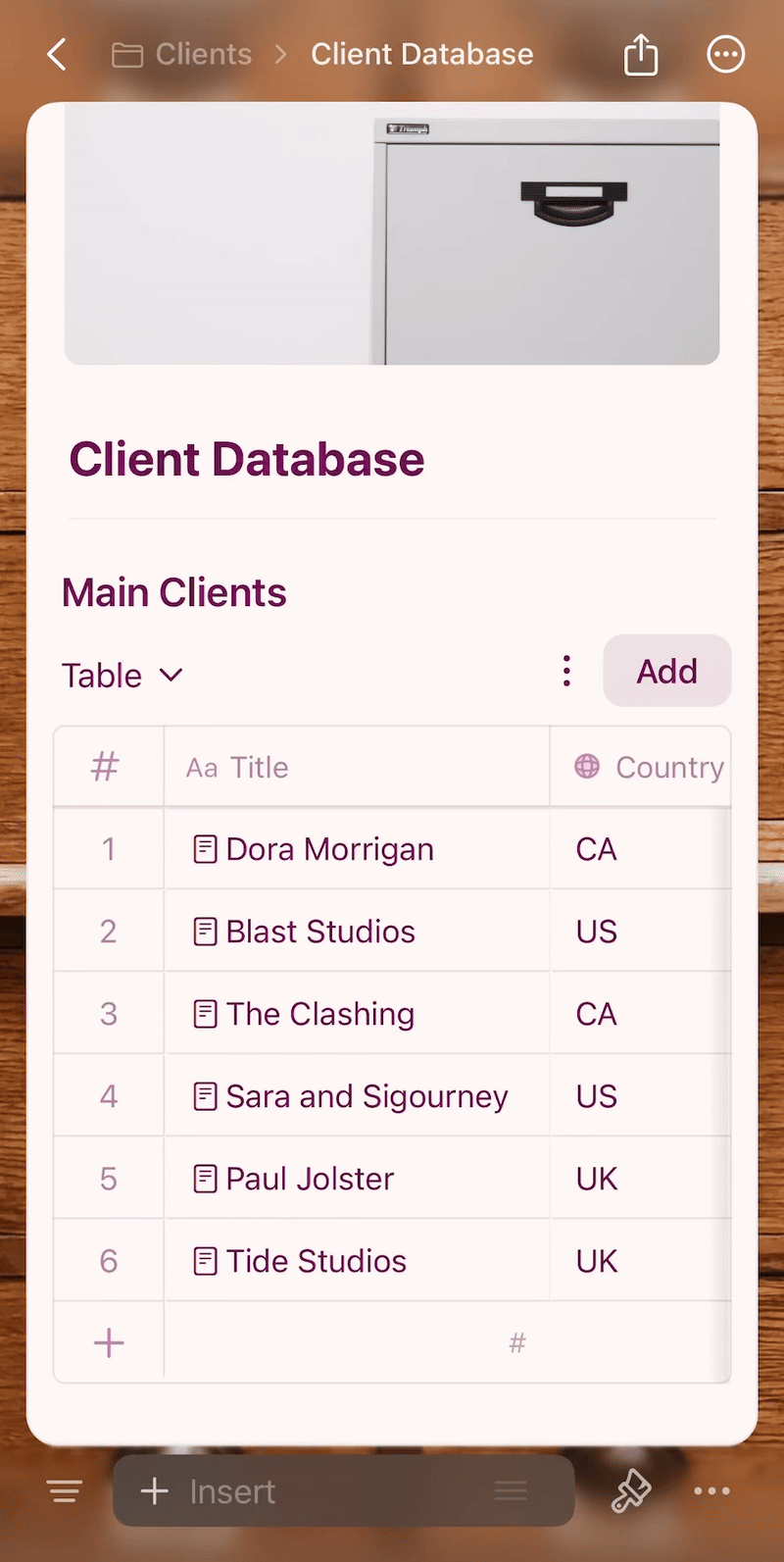The image size is (784, 1562).
Task: Open the Dora Morrigan page icon
Action: [205, 849]
